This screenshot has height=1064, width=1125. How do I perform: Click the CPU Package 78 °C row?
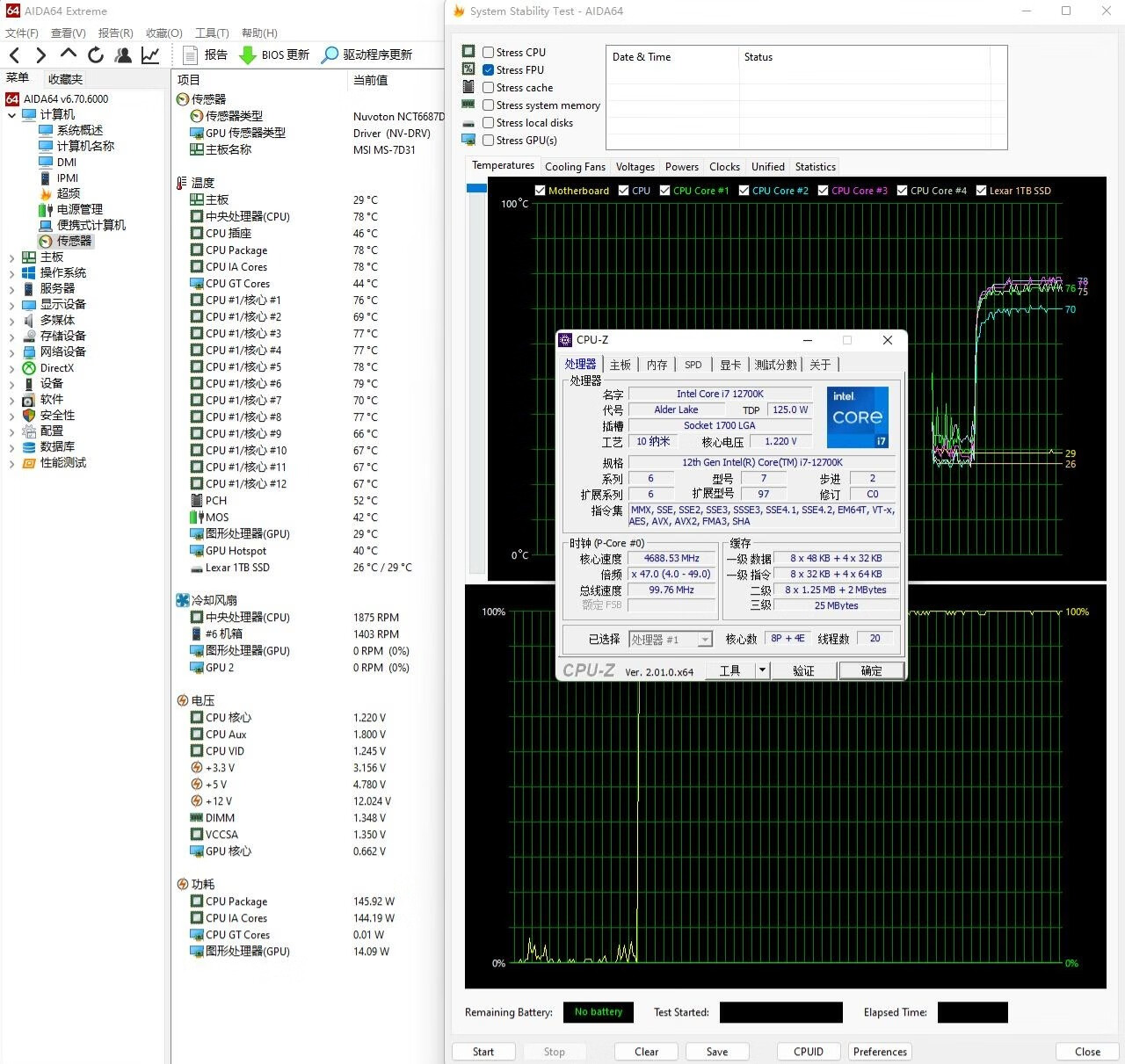pos(308,250)
